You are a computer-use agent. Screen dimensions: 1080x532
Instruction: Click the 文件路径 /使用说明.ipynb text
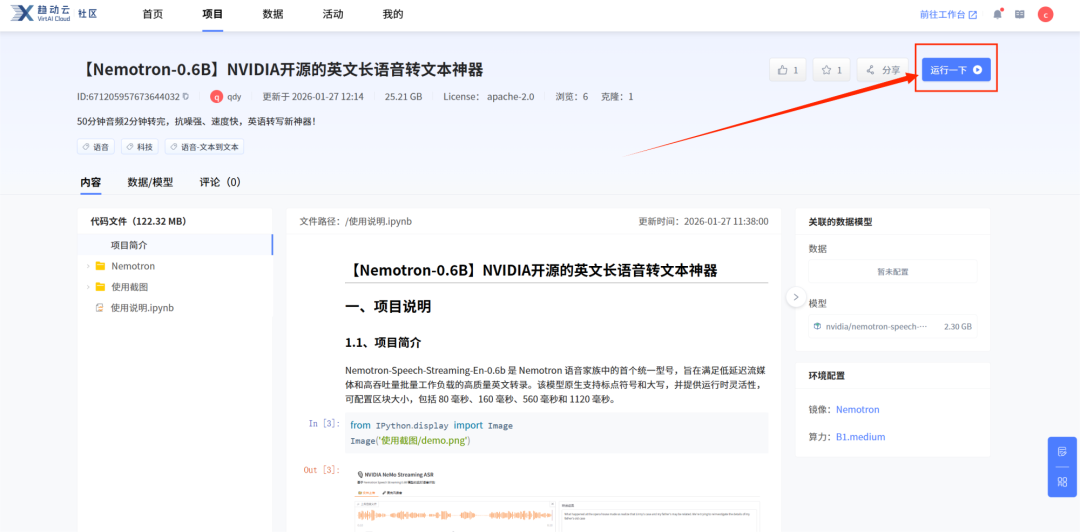point(355,221)
